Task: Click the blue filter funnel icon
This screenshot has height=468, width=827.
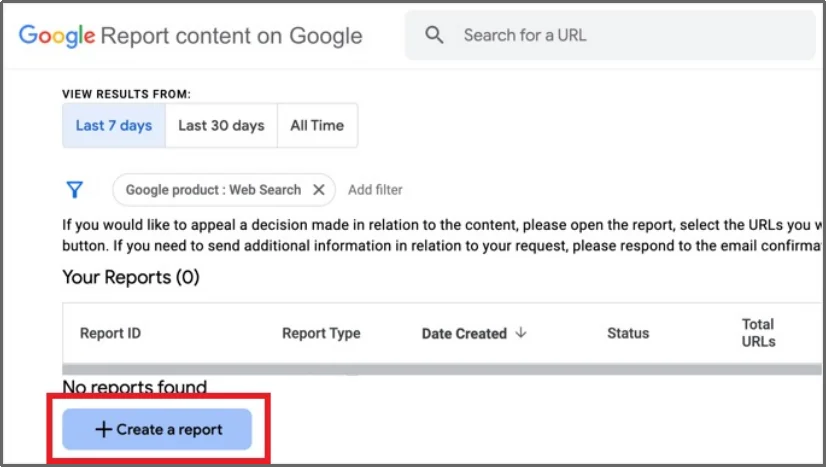Action: (x=75, y=189)
